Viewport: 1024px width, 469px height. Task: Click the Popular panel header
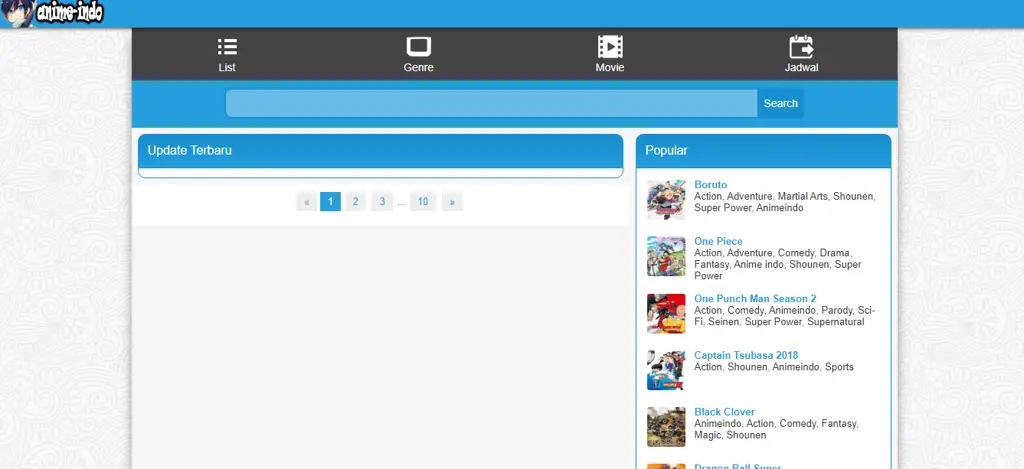[763, 151]
